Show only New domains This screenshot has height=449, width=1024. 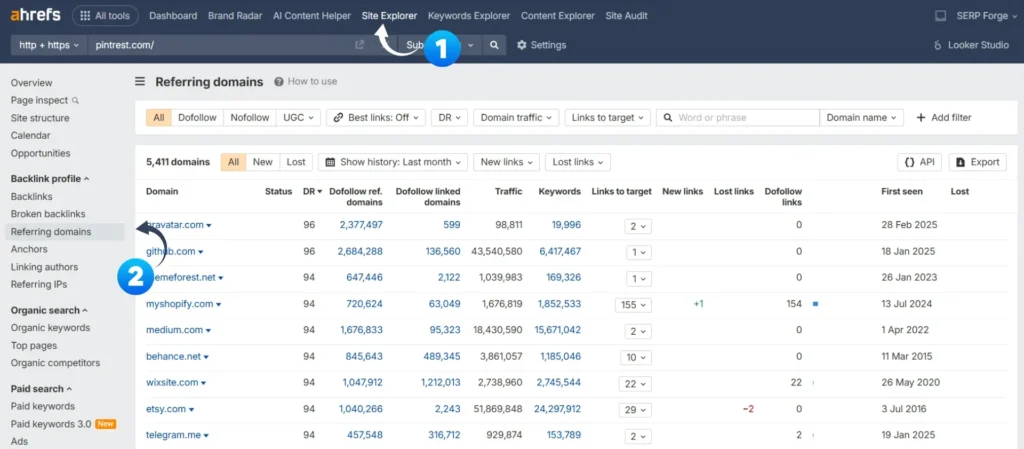tap(263, 162)
